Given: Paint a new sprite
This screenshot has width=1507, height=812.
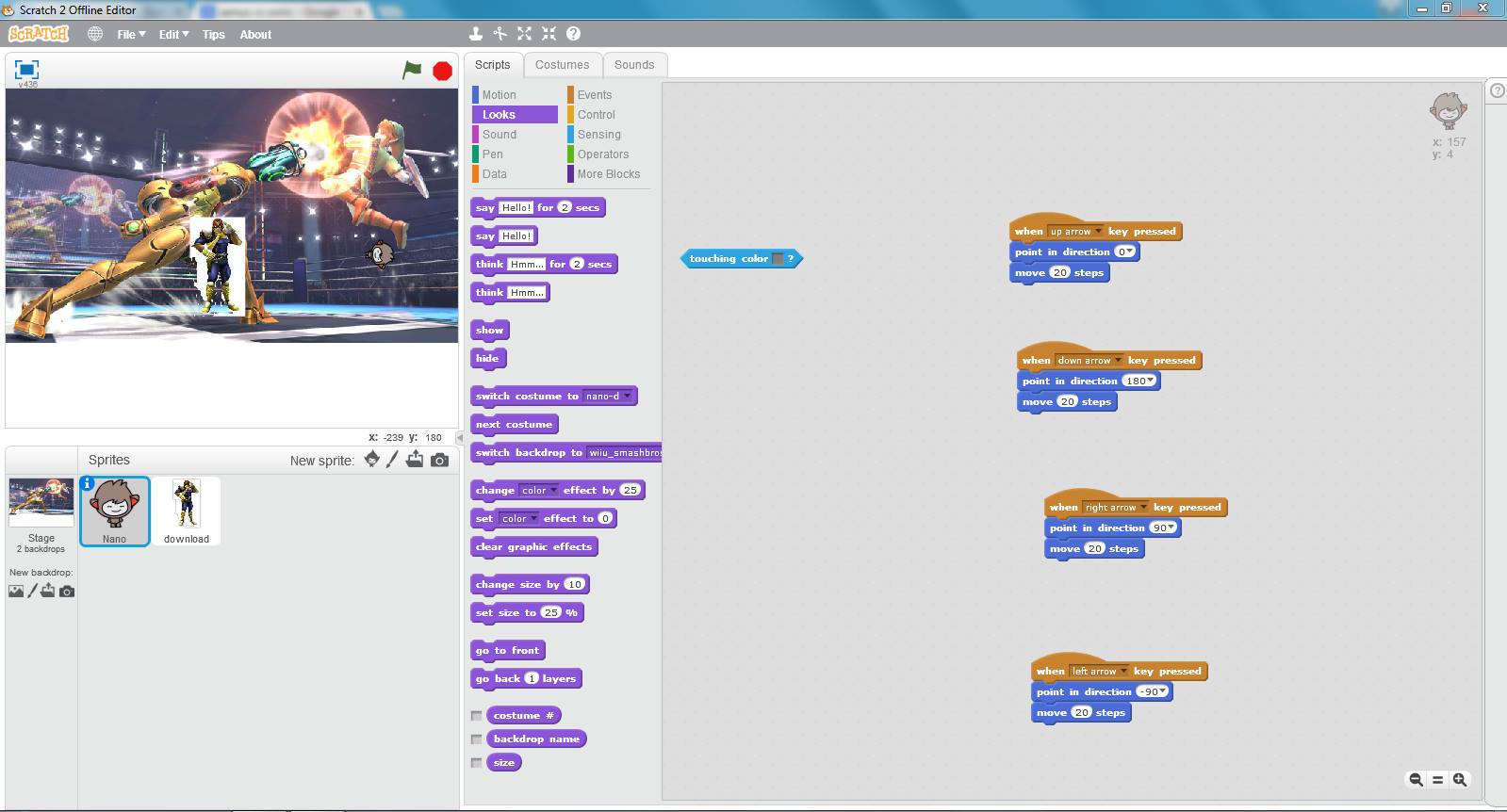Looking at the screenshot, I should (392, 460).
